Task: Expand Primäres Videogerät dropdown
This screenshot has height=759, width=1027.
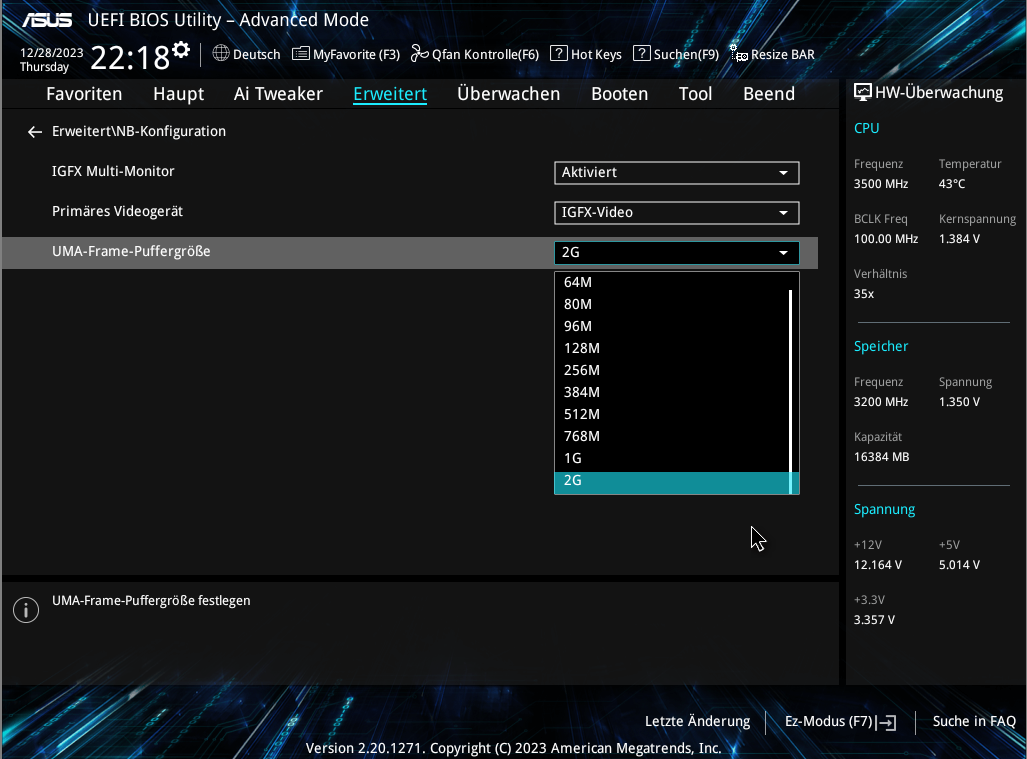Action: pos(677,213)
